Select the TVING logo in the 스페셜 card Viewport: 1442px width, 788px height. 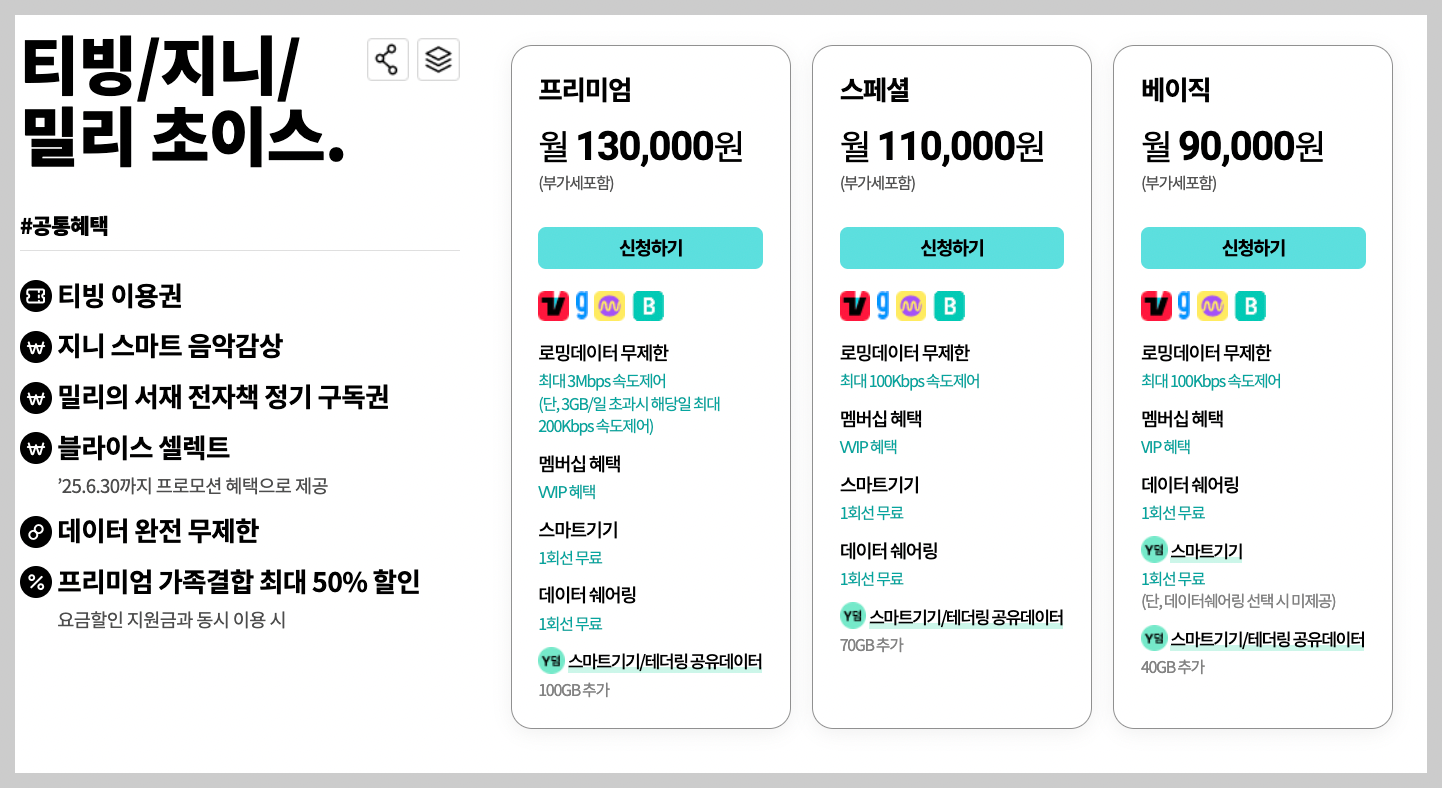click(853, 305)
